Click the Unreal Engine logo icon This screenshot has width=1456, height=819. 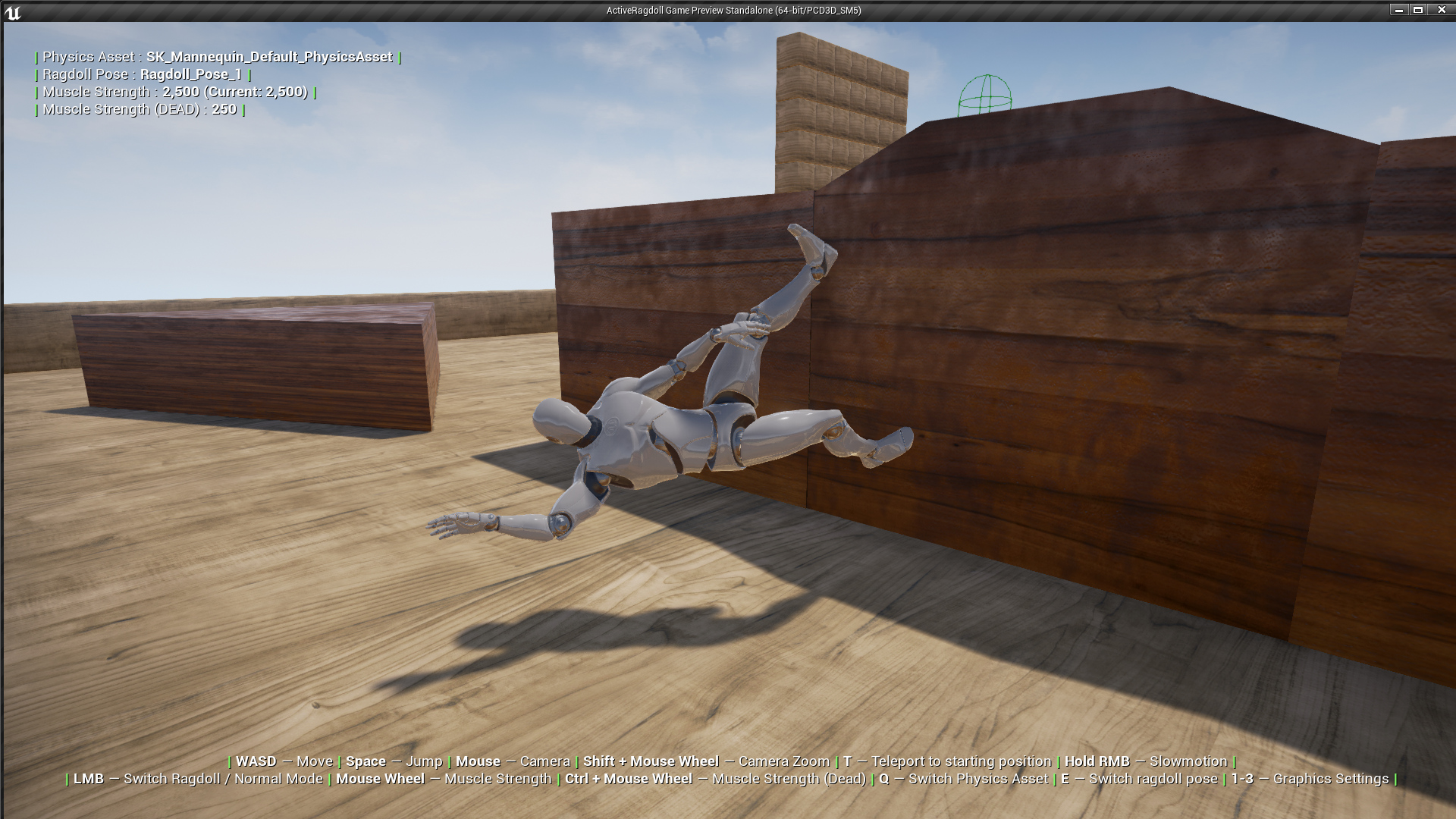click(x=13, y=12)
